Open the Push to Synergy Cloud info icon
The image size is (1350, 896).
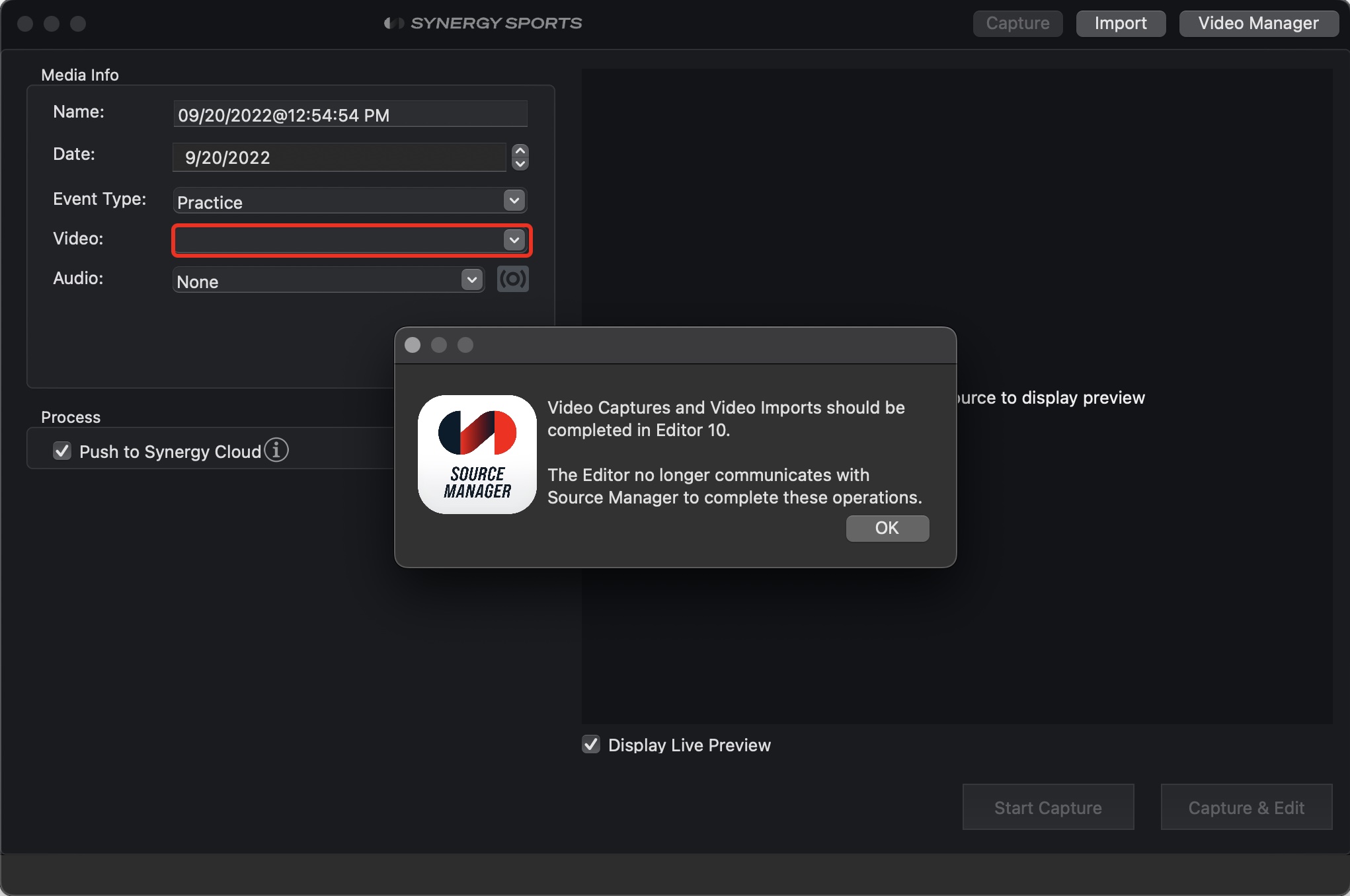276,451
